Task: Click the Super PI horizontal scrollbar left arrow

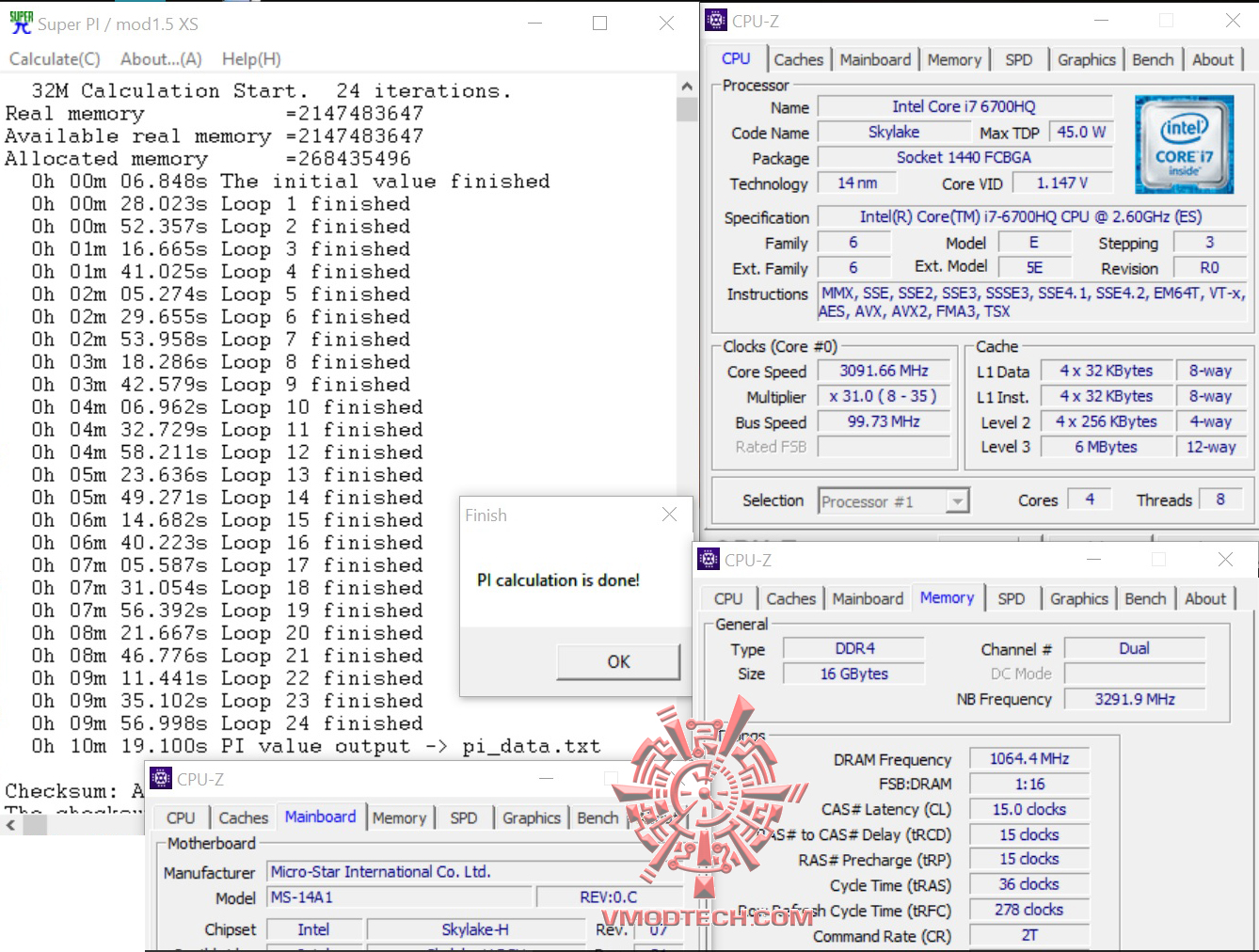Action: pyautogui.click(x=10, y=825)
